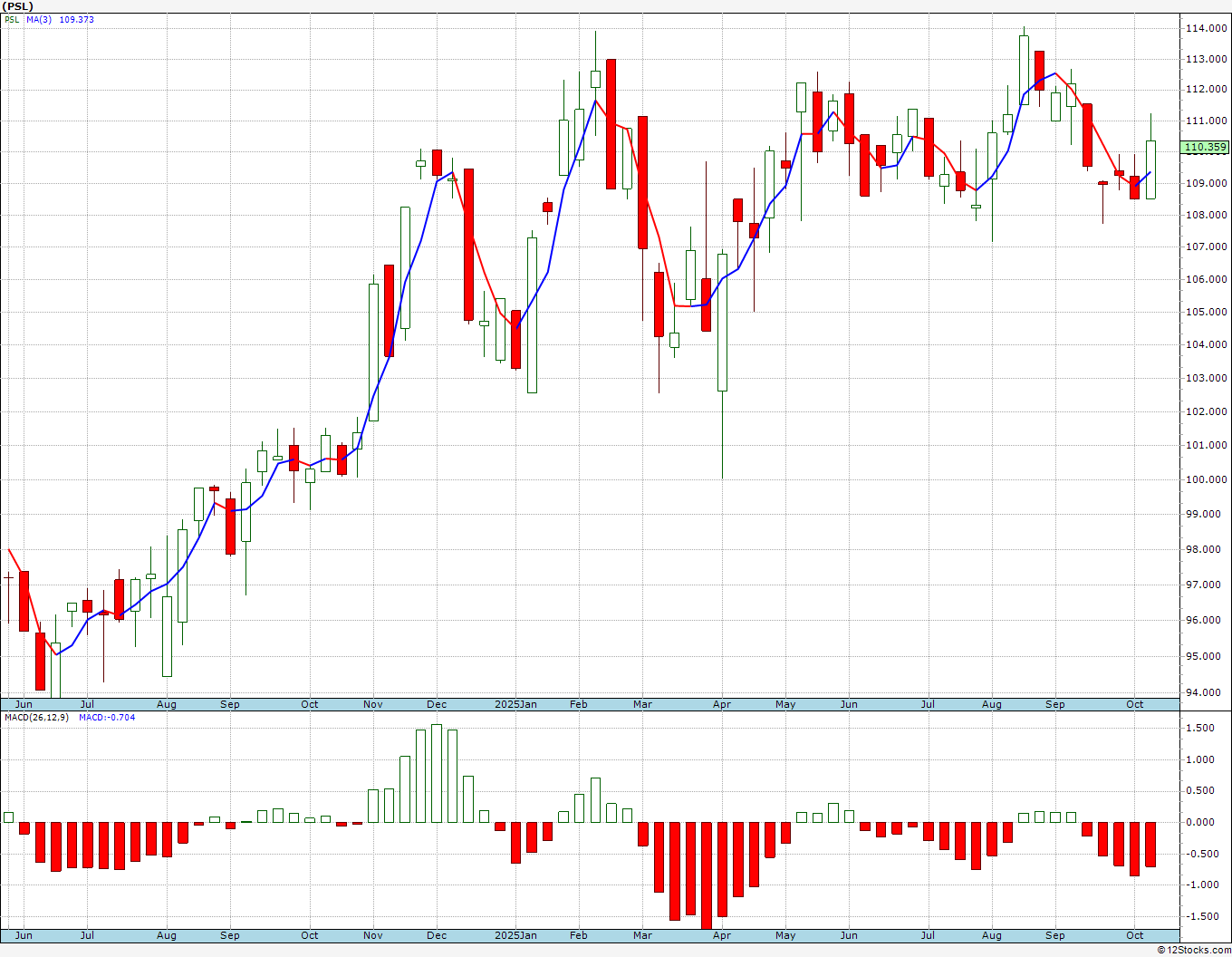Click "Apr" on the price chart time axis

(722, 704)
